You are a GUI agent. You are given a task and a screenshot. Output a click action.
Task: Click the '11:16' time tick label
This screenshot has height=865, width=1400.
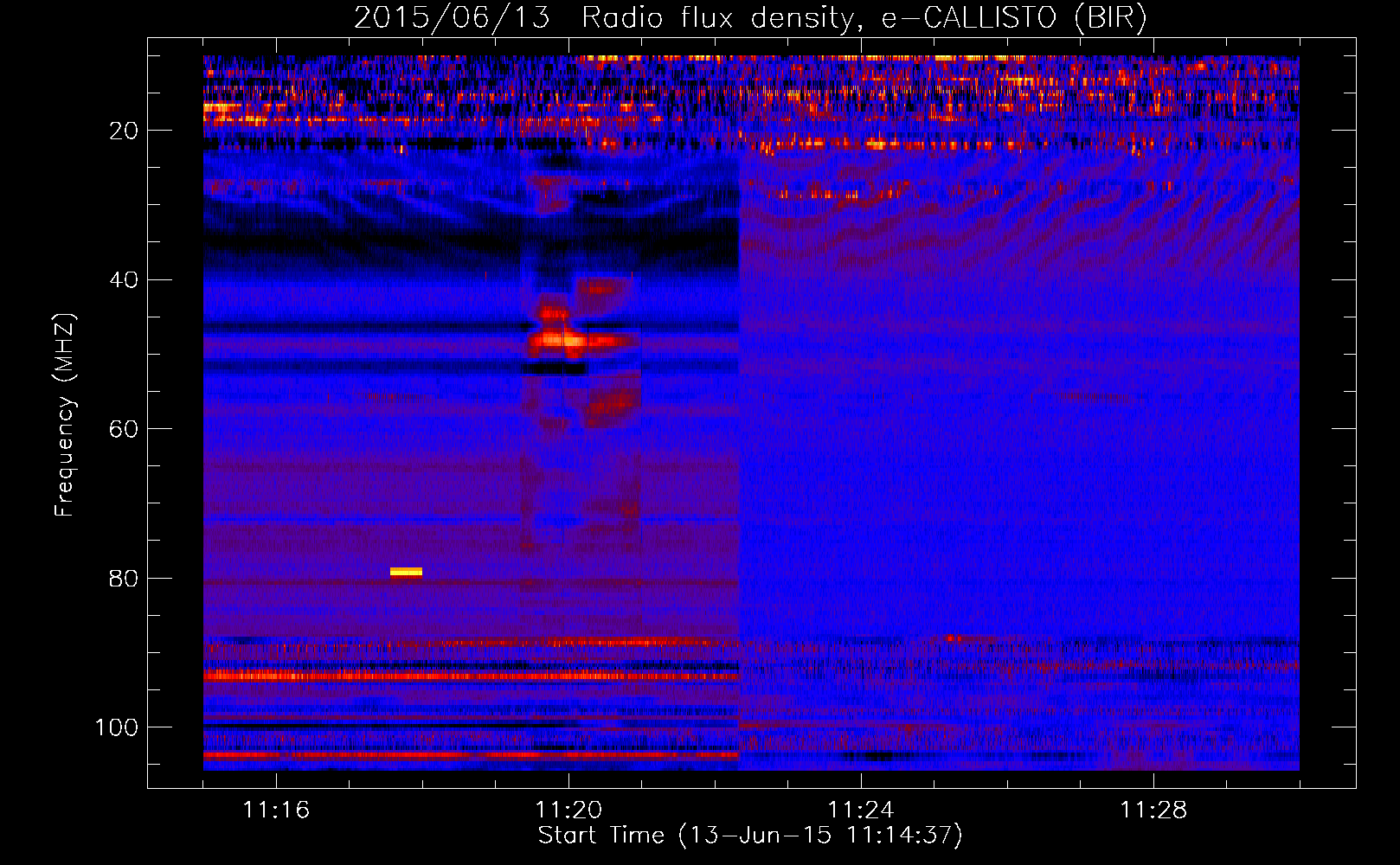coord(276,811)
